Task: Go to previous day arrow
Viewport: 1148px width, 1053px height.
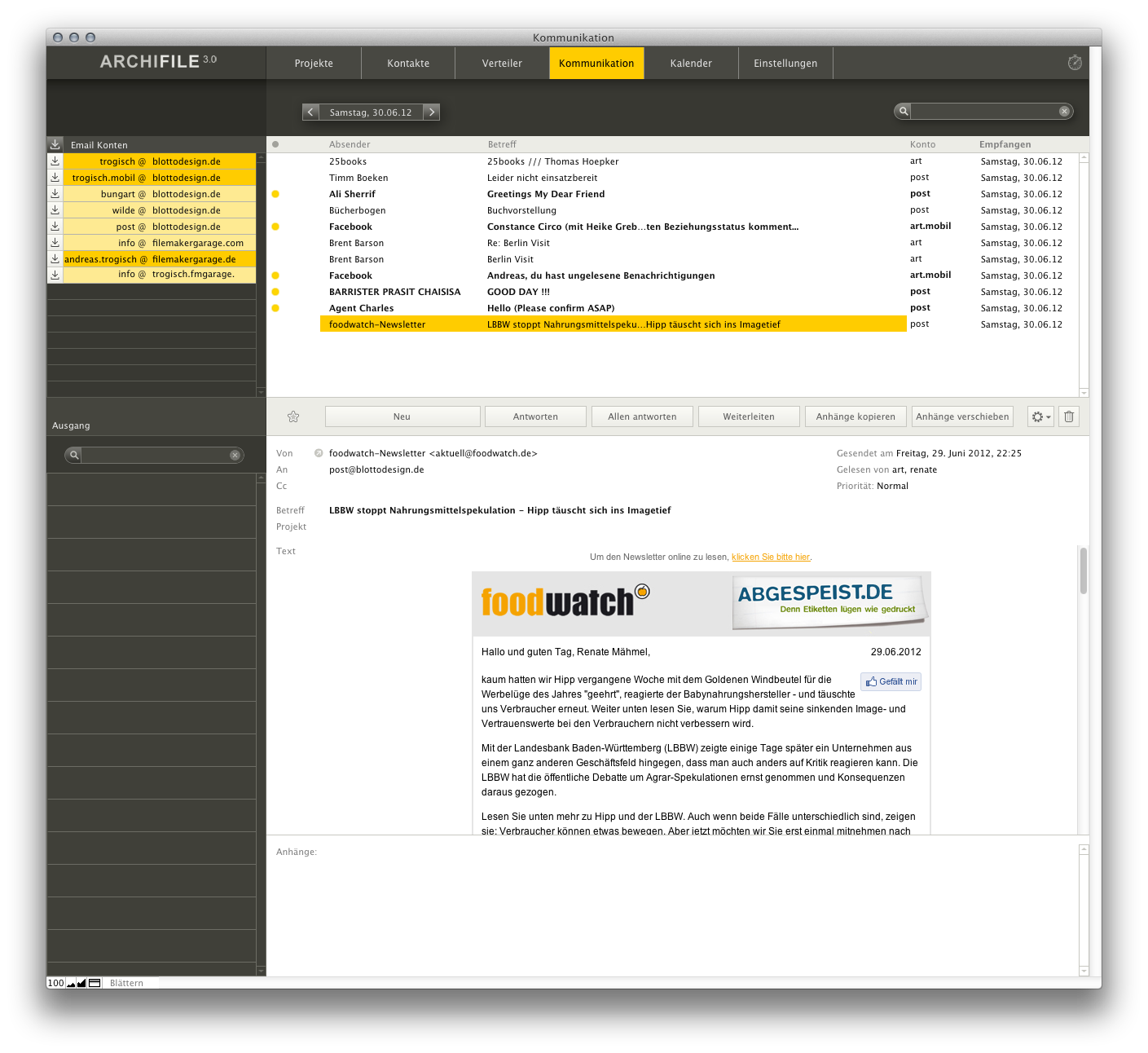Action: click(x=310, y=112)
